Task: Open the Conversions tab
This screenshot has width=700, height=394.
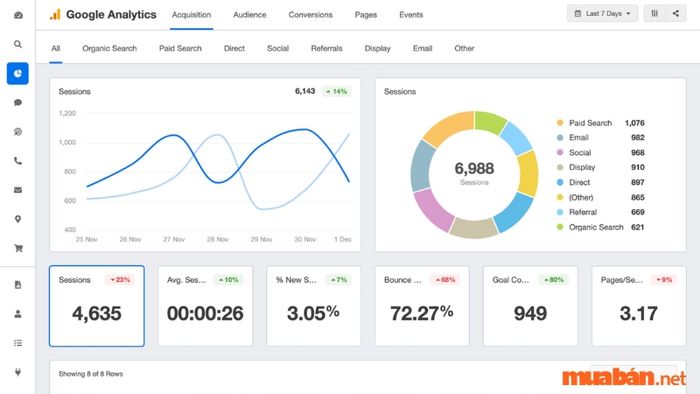Action: [310, 15]
